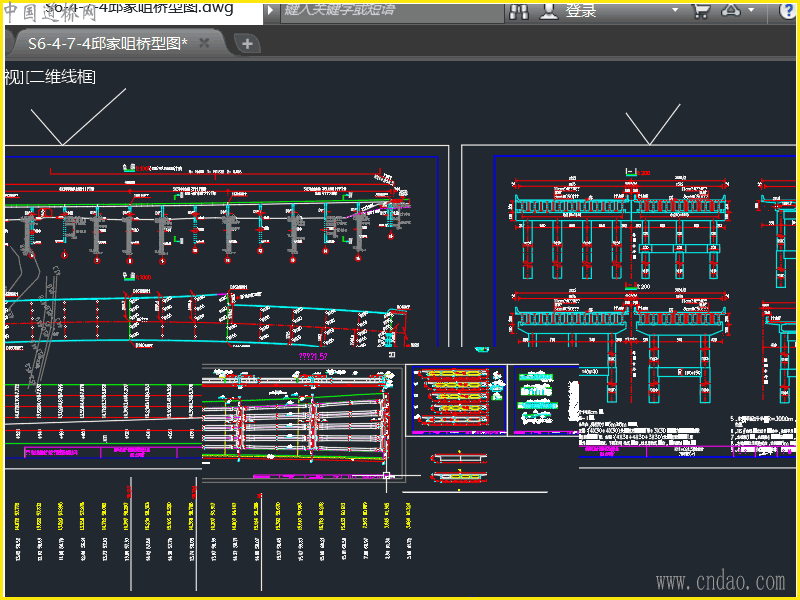Switch to the S6-4-7-4邱家咀桥型图 tab
800x600 pixels.
click(107, 43)
